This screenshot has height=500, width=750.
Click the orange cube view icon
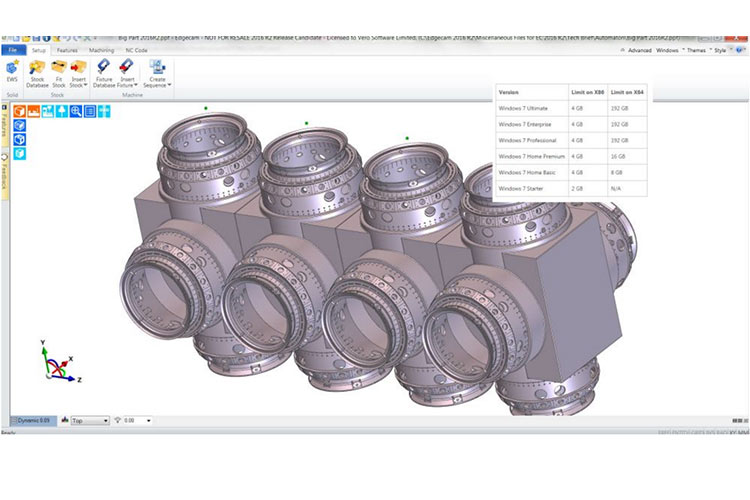(19, 111)
